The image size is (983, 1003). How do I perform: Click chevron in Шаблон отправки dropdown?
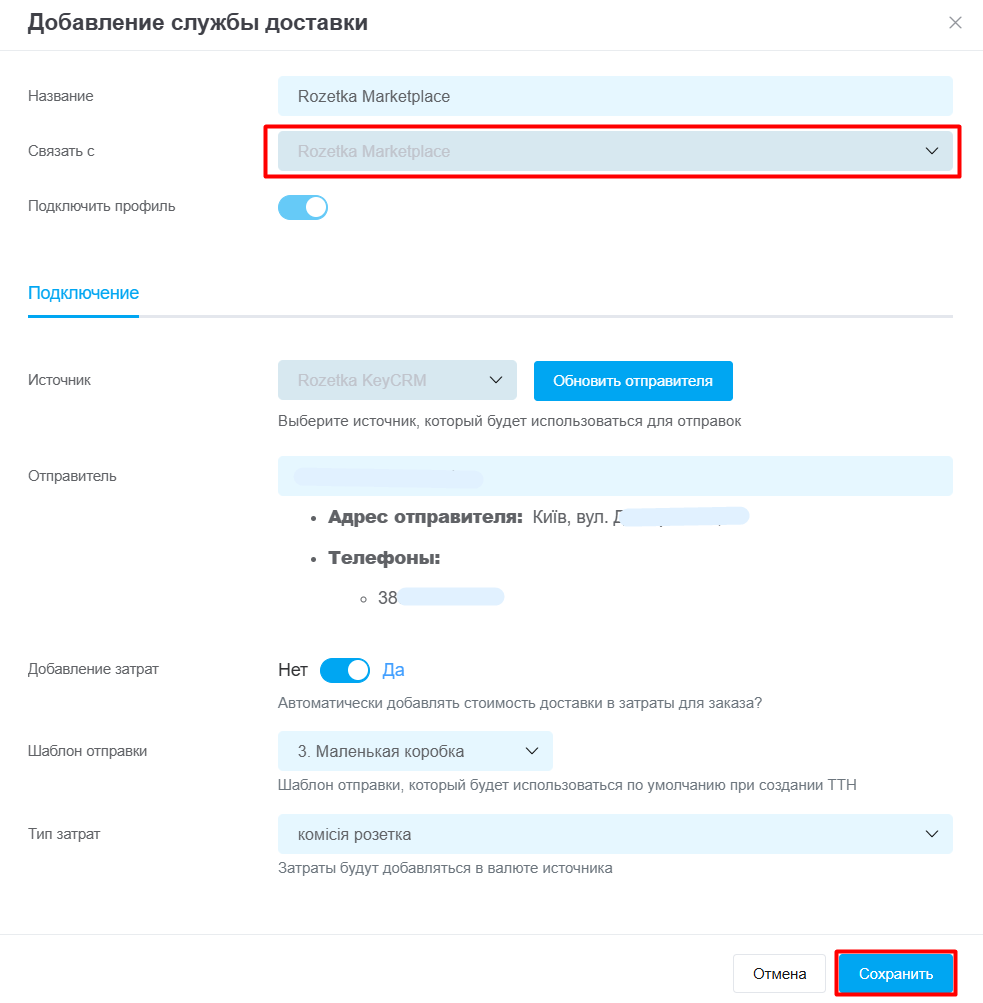click(531, 751)
